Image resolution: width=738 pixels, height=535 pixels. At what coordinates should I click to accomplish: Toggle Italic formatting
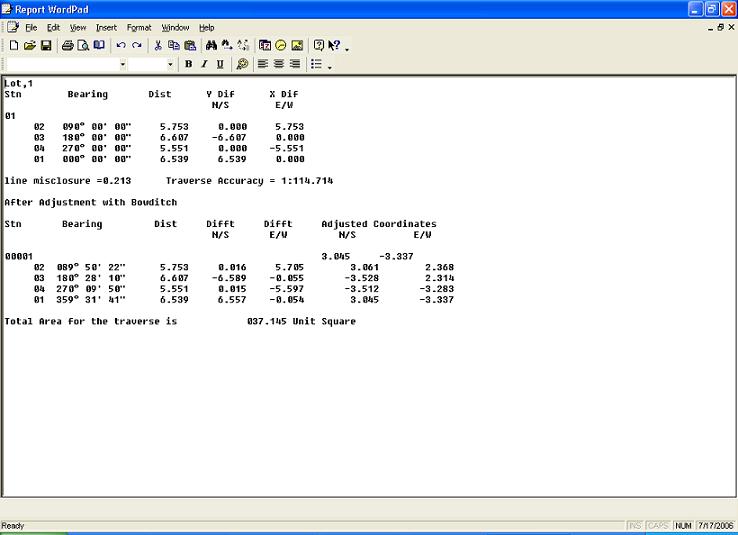204,64
